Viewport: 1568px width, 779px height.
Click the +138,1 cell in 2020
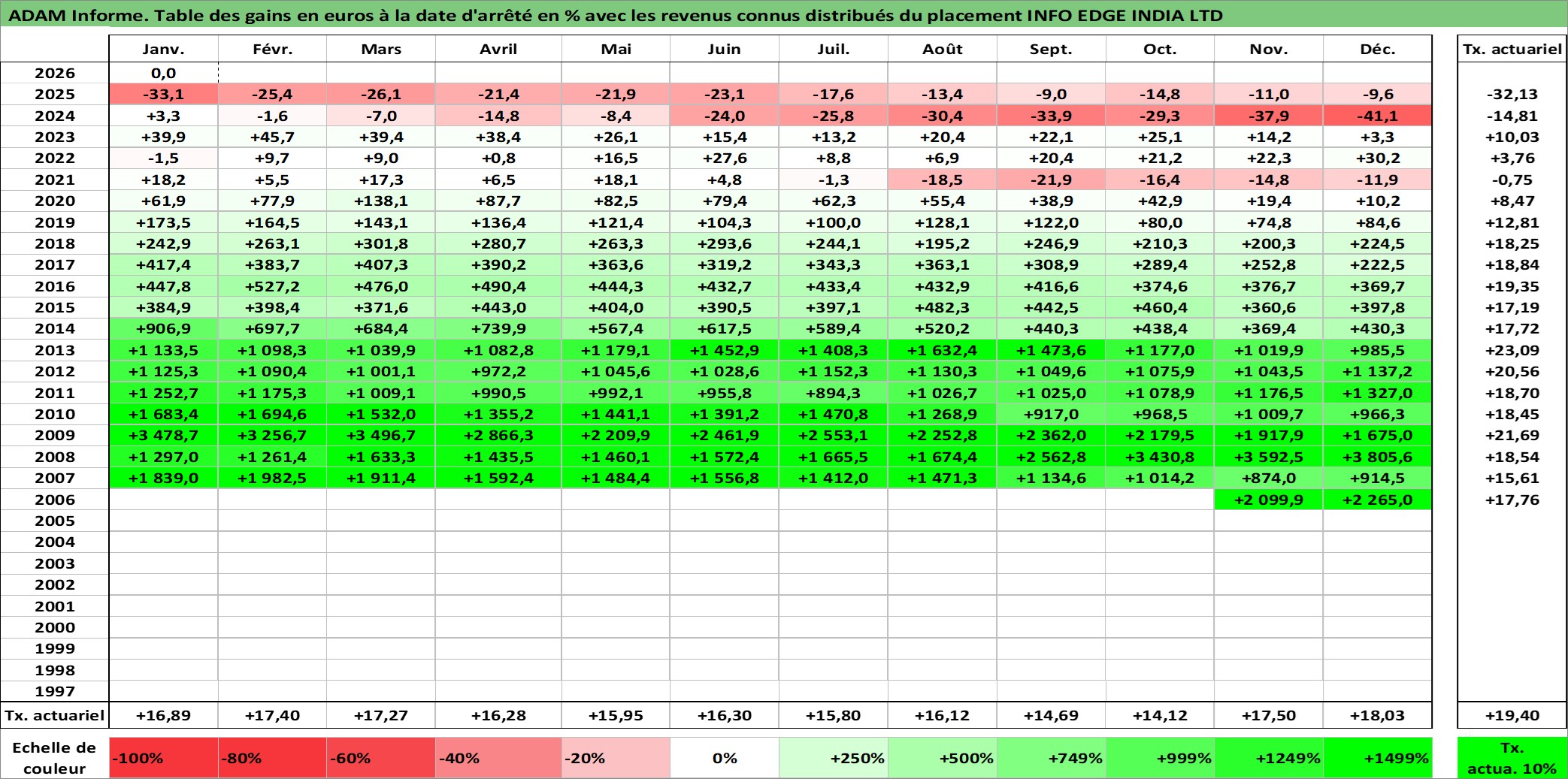point(381,201)
